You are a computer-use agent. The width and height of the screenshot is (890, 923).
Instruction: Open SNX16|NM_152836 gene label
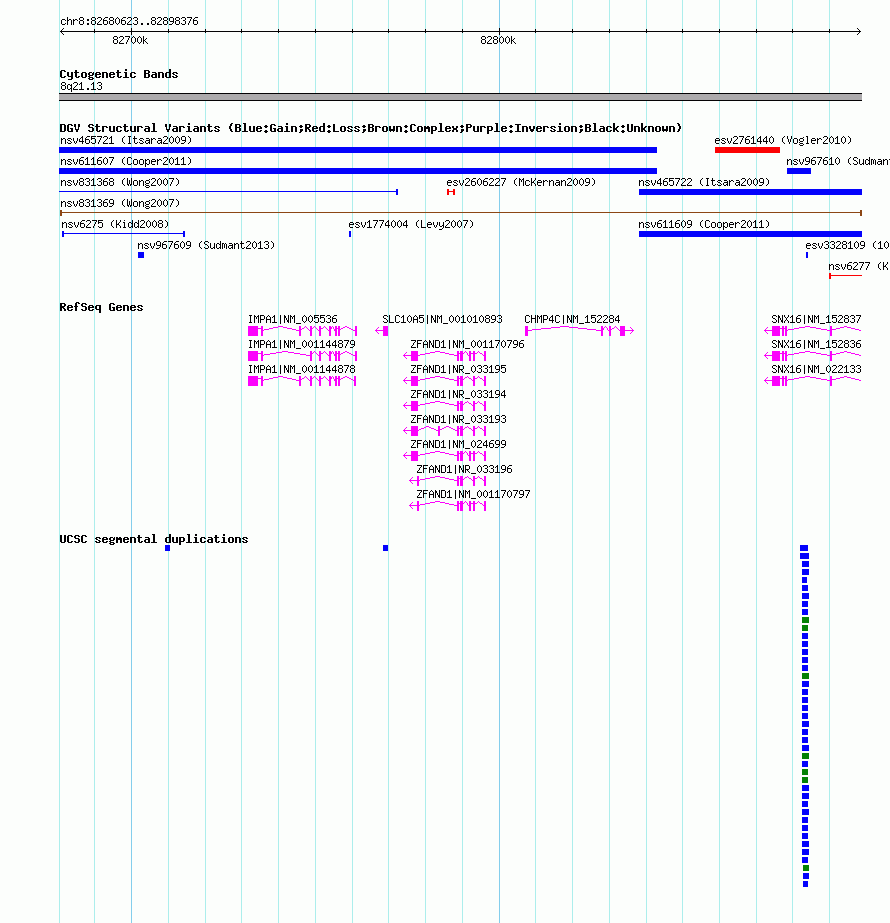816,344
